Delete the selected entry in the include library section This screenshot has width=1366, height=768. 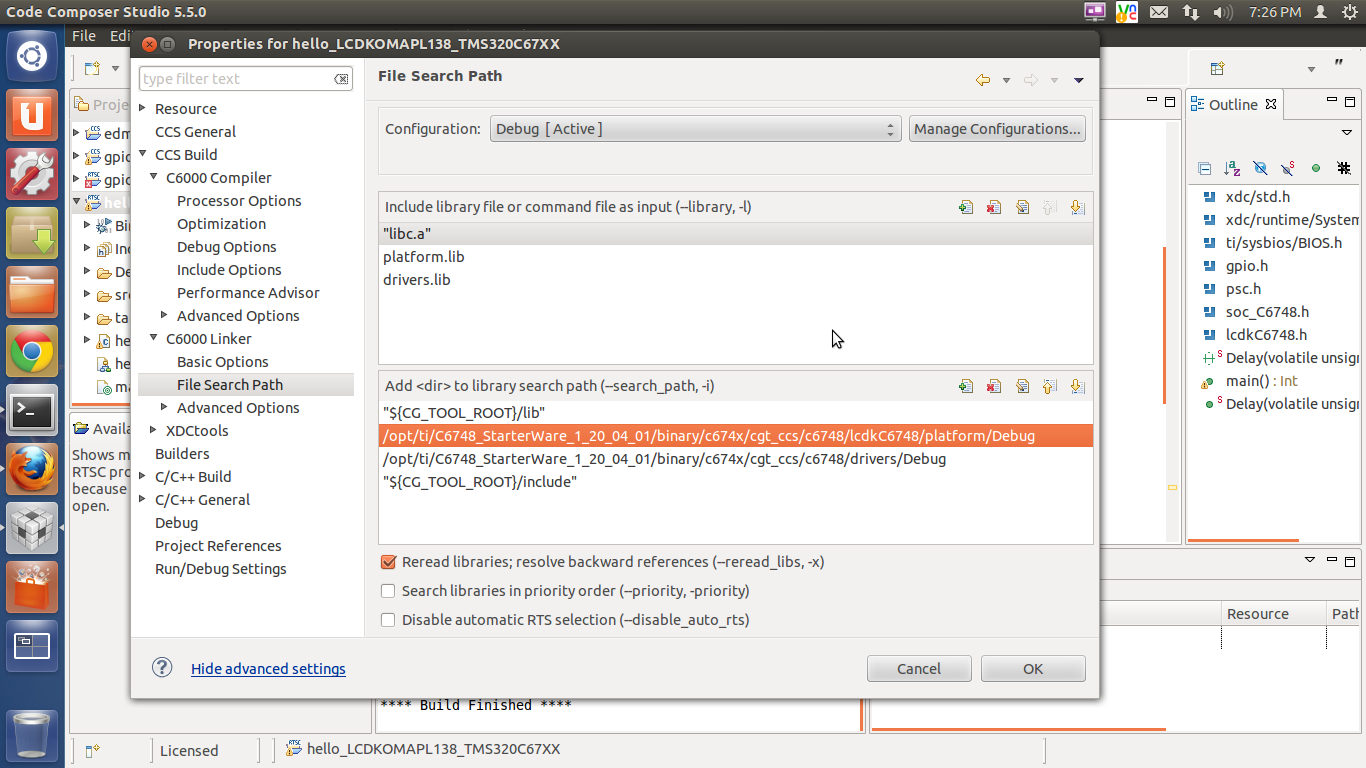994,207
